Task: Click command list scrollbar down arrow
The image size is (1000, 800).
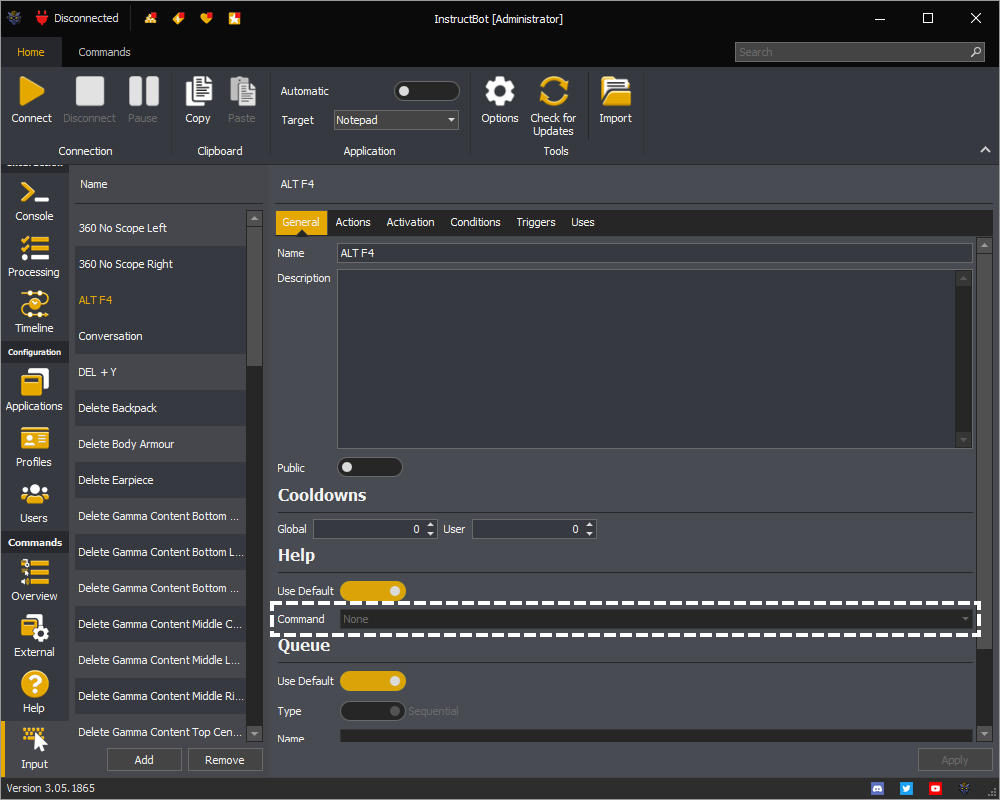Action: point(254,733)
